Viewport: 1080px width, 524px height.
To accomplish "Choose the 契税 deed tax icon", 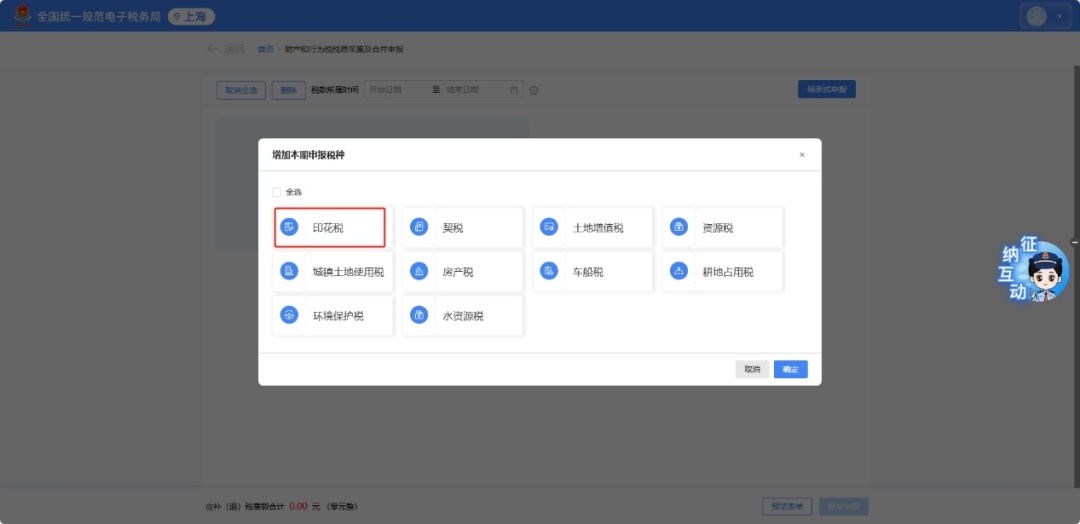I will coord(419,228).
